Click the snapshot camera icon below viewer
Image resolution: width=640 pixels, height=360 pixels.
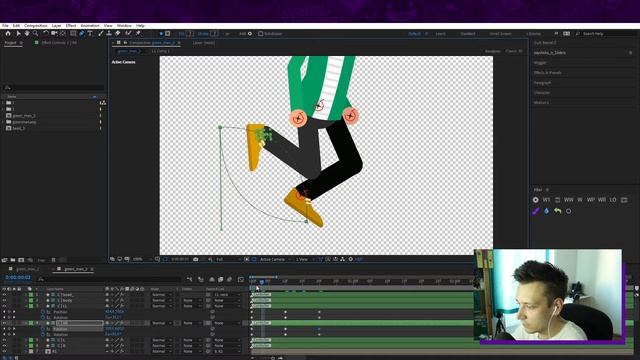coord(196,259)
